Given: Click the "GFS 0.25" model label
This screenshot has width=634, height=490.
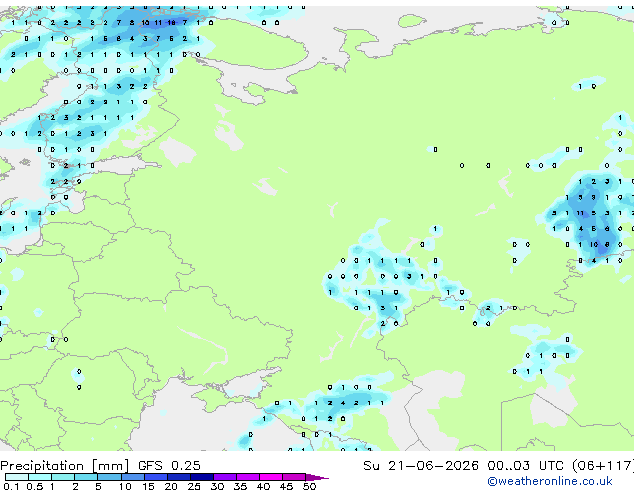Looking at the screenshot, I should 169,466.
